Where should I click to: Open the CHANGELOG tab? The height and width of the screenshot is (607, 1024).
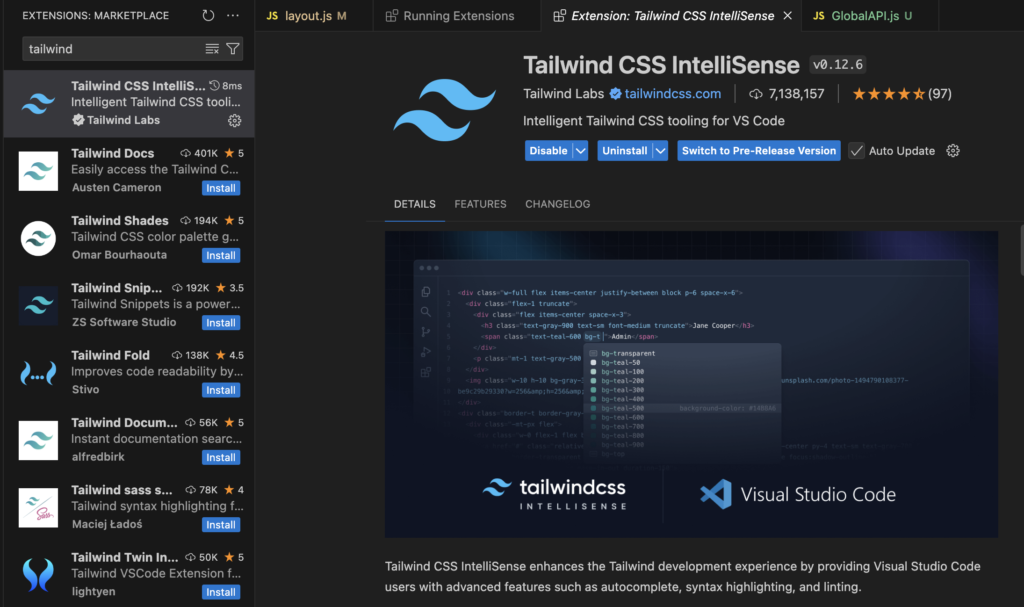557,204
